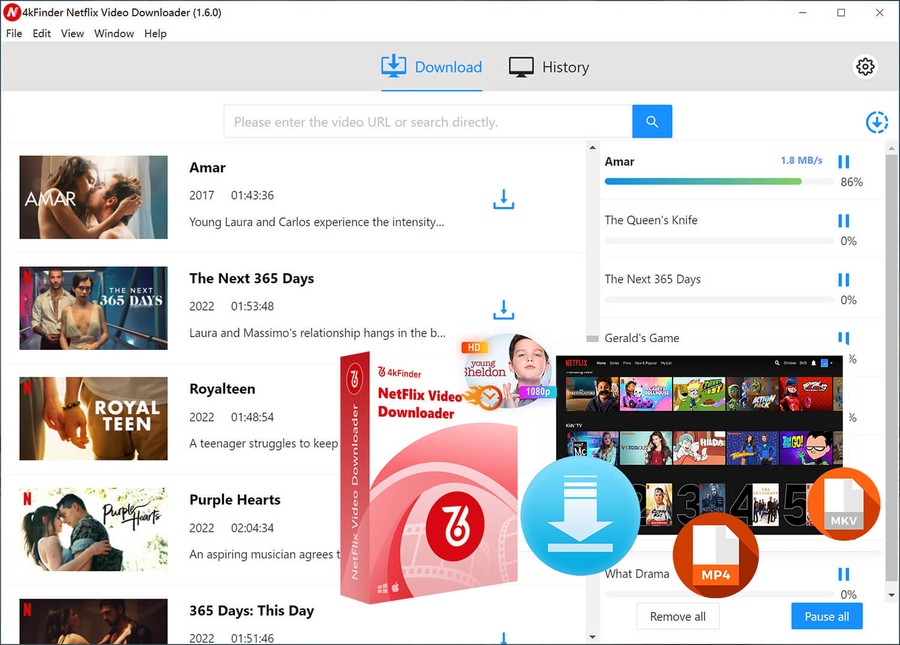This screenshot has height=645, width=900.
Task: Download the Amar movie
Action: [503, 200]
